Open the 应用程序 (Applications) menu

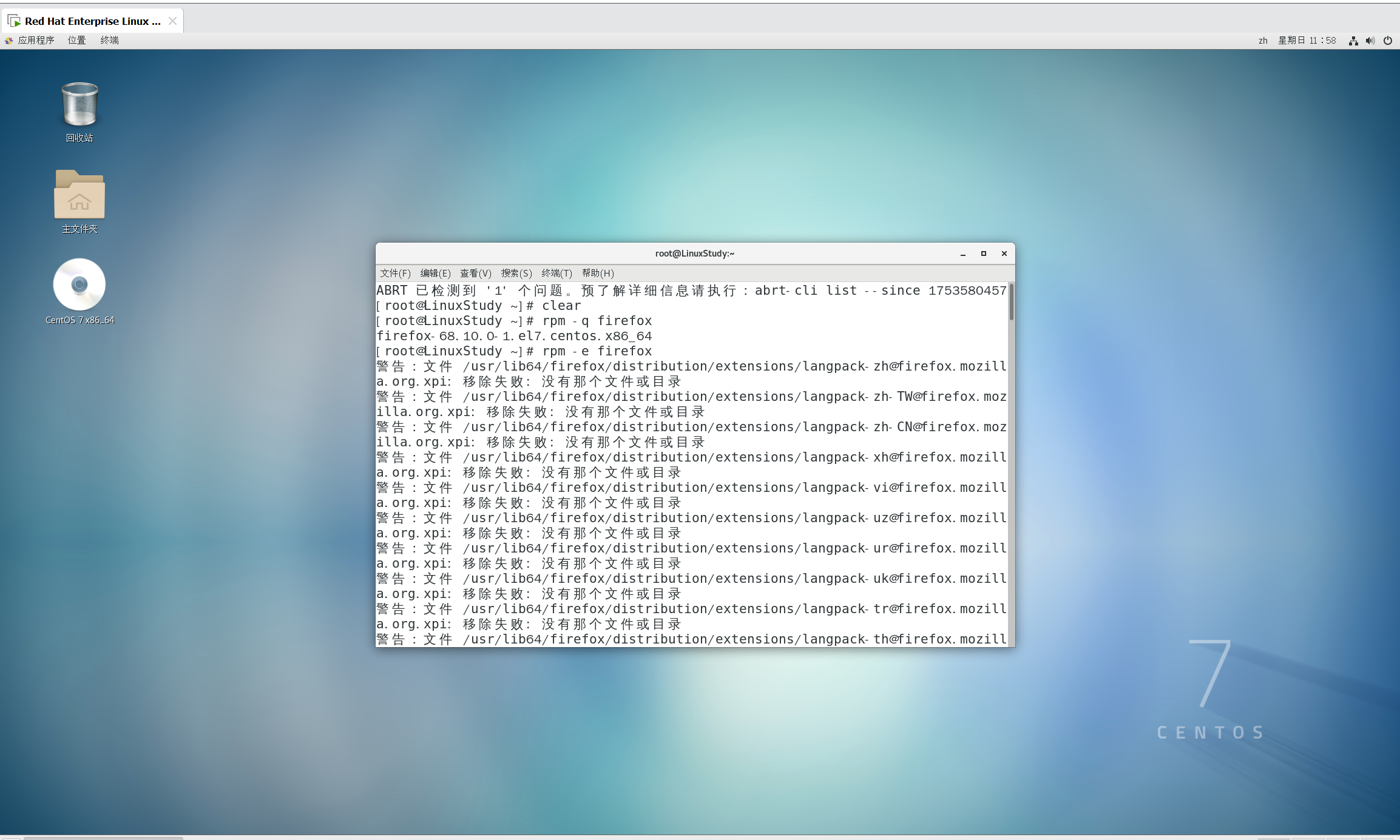click(36, 41)
